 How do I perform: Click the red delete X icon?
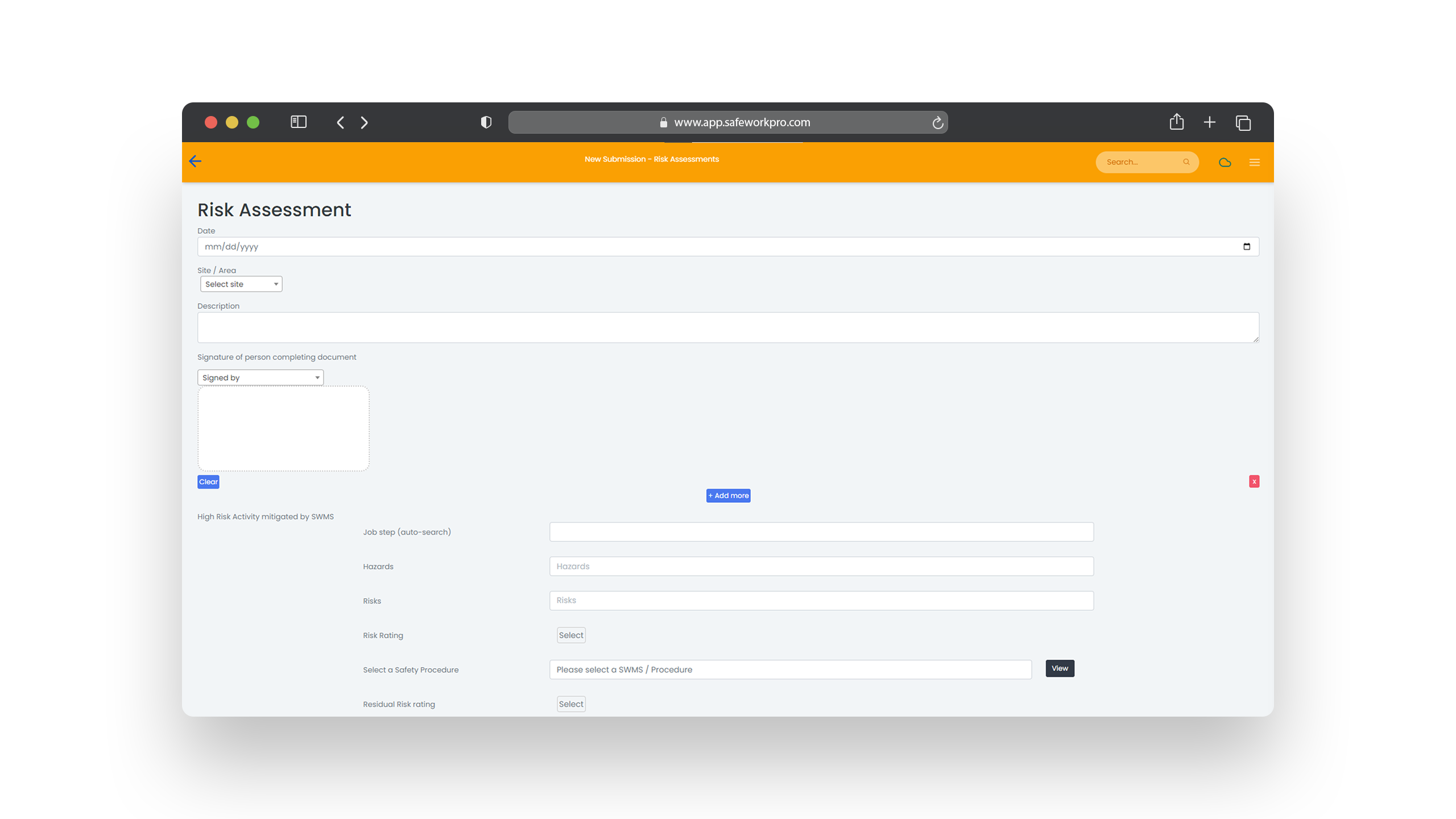[1254, 481]
